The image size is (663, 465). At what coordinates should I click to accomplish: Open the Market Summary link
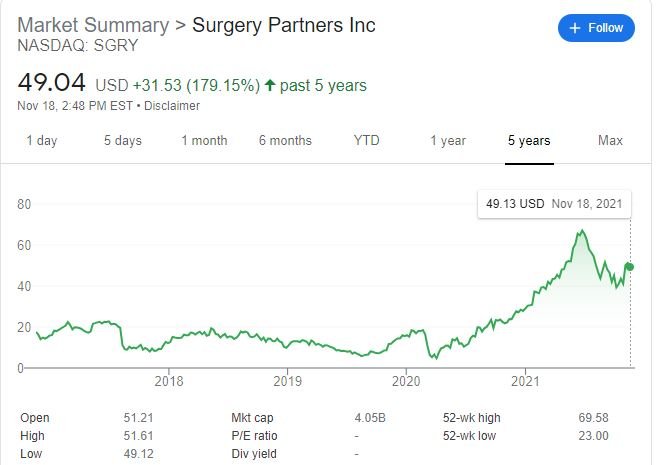[93, 25]
